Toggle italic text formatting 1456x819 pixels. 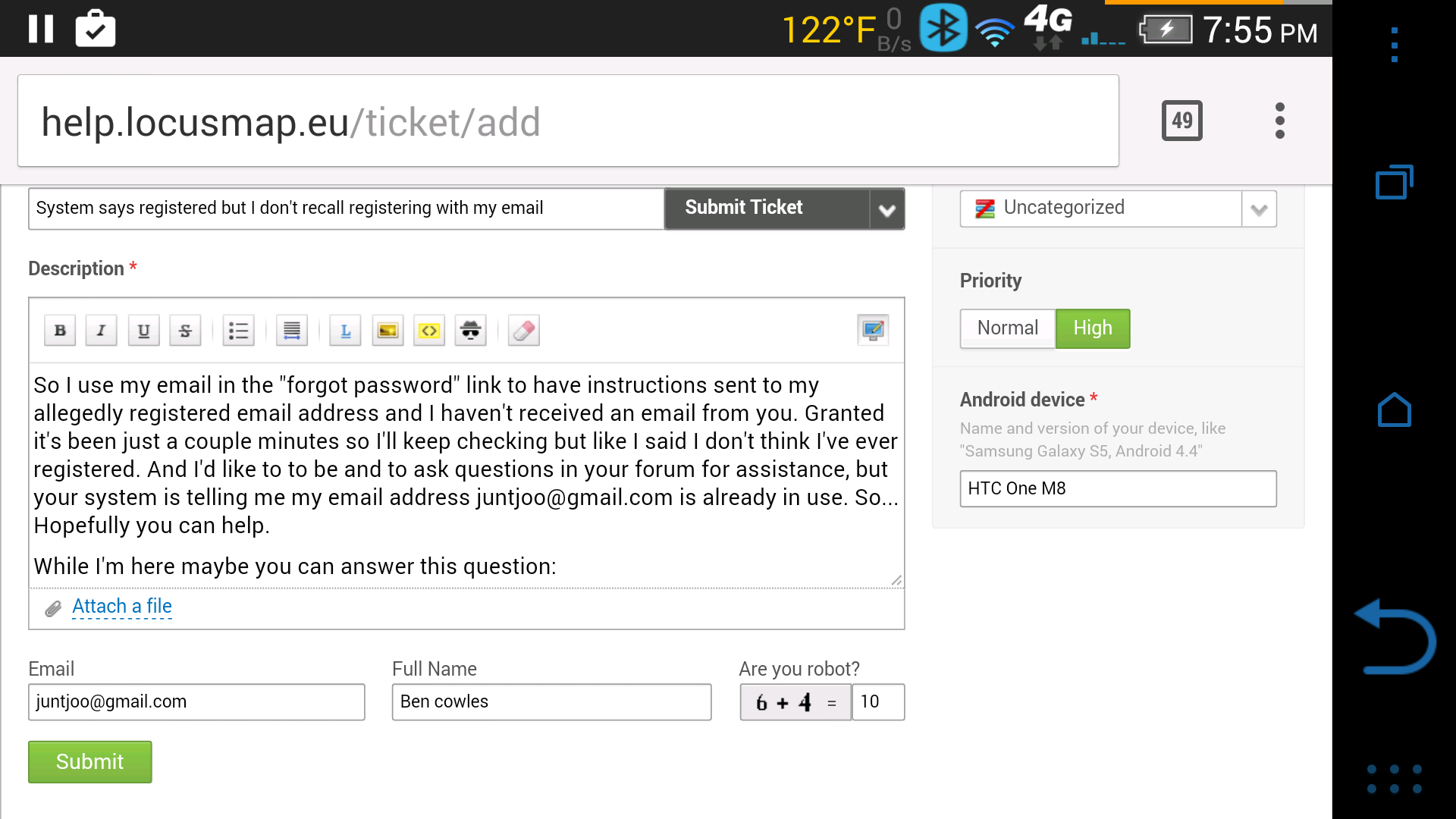tap(101, 331)
